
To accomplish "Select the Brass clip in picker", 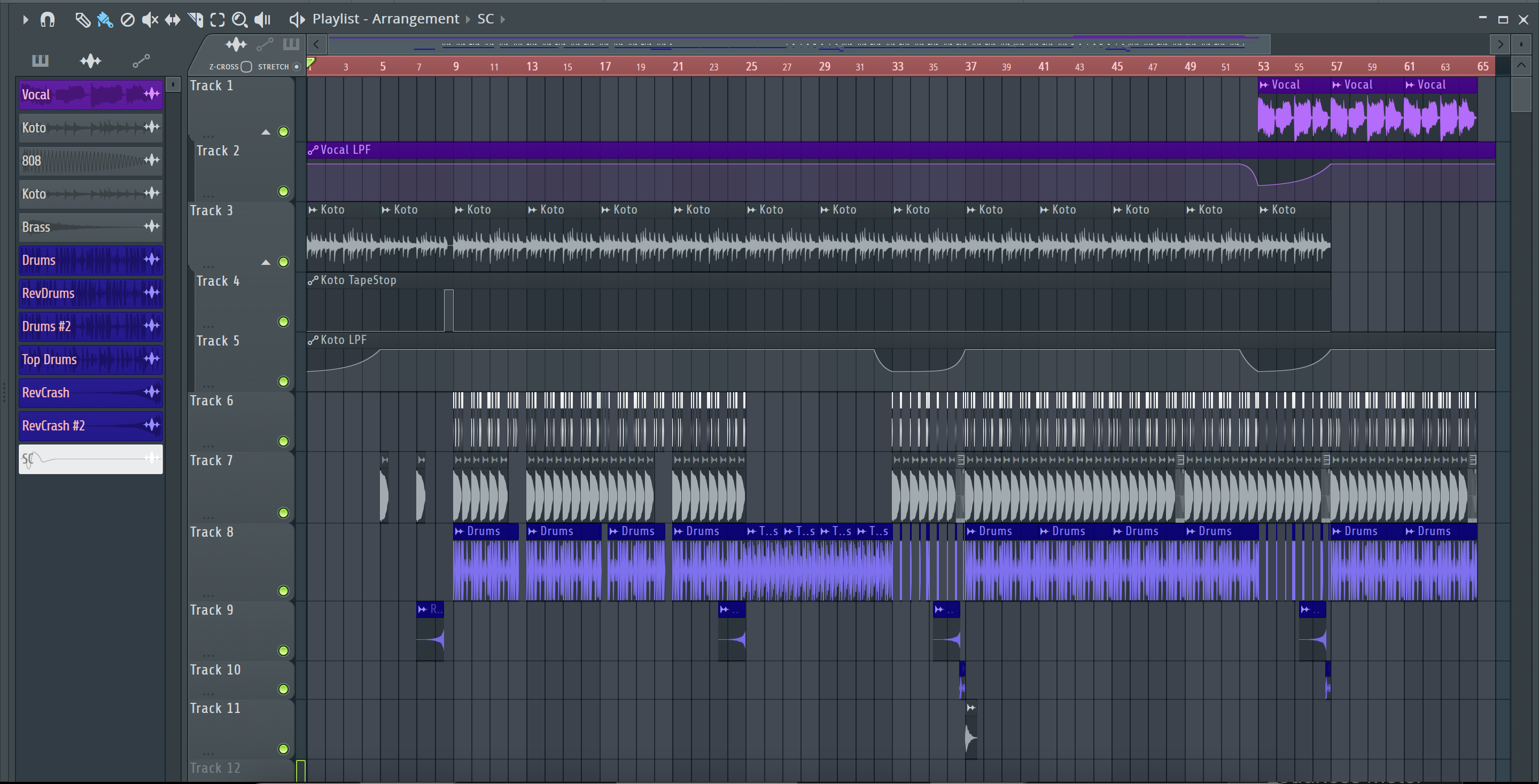I will (91, 227).
